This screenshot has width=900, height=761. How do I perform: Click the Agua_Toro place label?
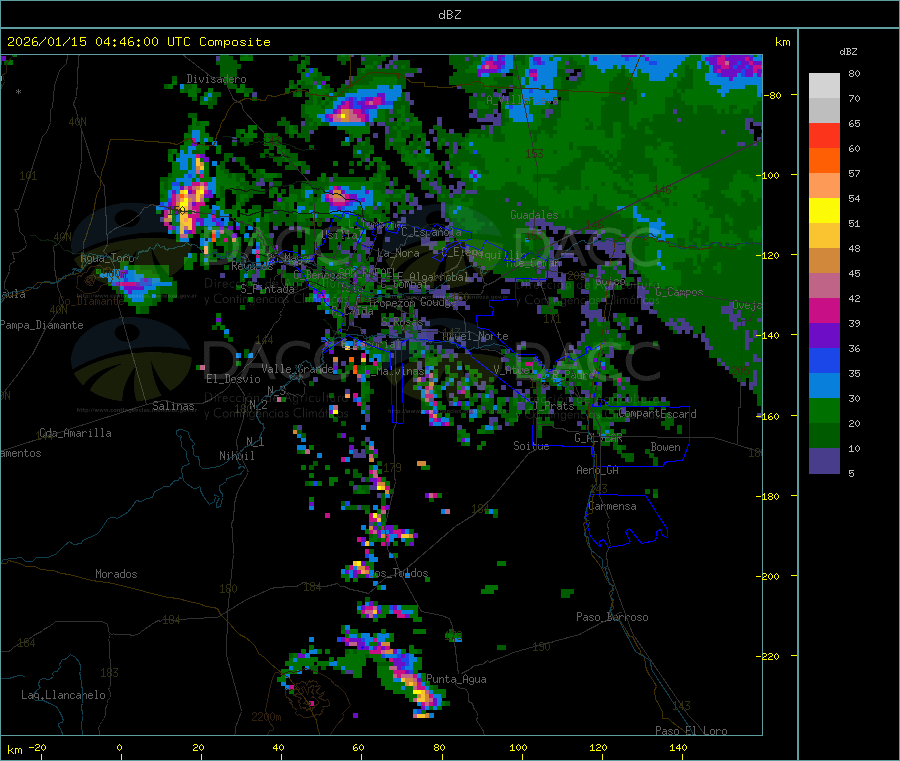(x=107, y=258)
